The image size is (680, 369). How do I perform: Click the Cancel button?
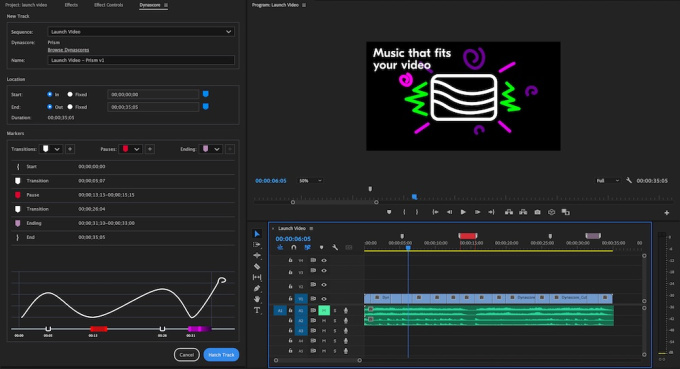[x=186, y=355]
